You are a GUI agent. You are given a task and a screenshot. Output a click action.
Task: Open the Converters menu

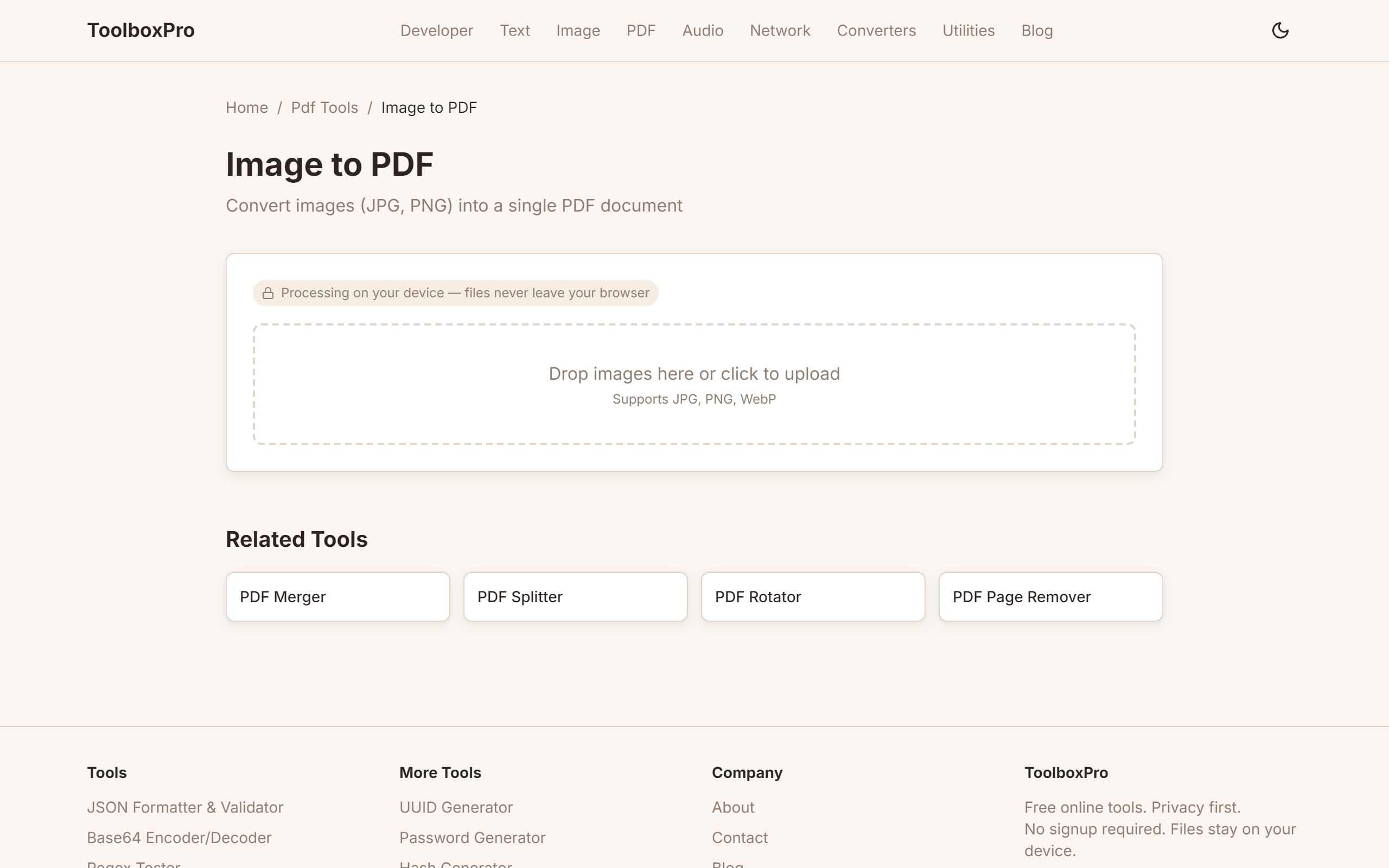[x=876, y=30]
